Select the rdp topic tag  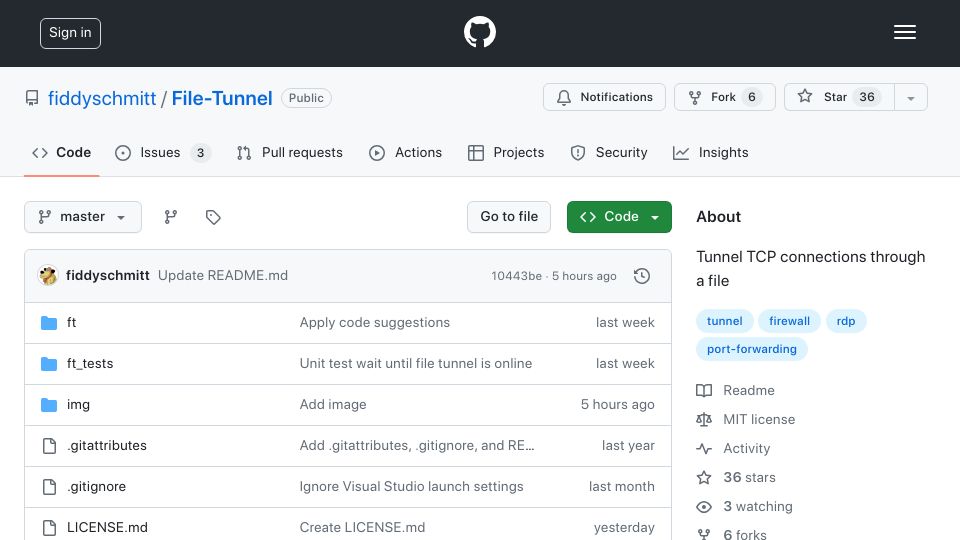(846, 321)
